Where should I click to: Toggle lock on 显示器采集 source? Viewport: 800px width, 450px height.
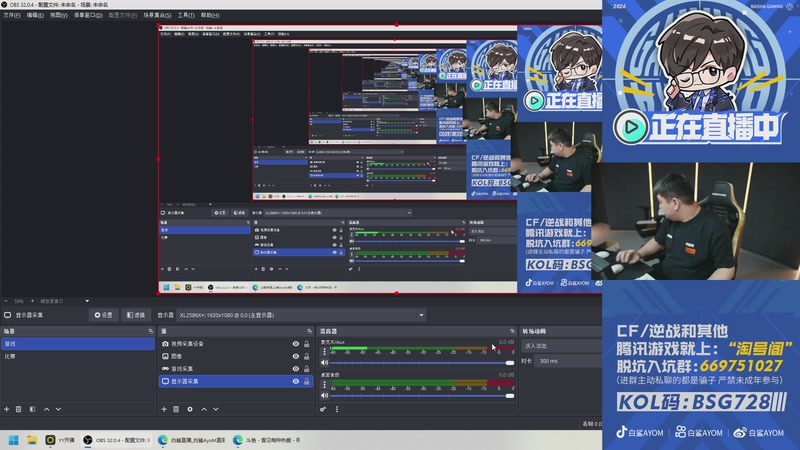point(307,381)
